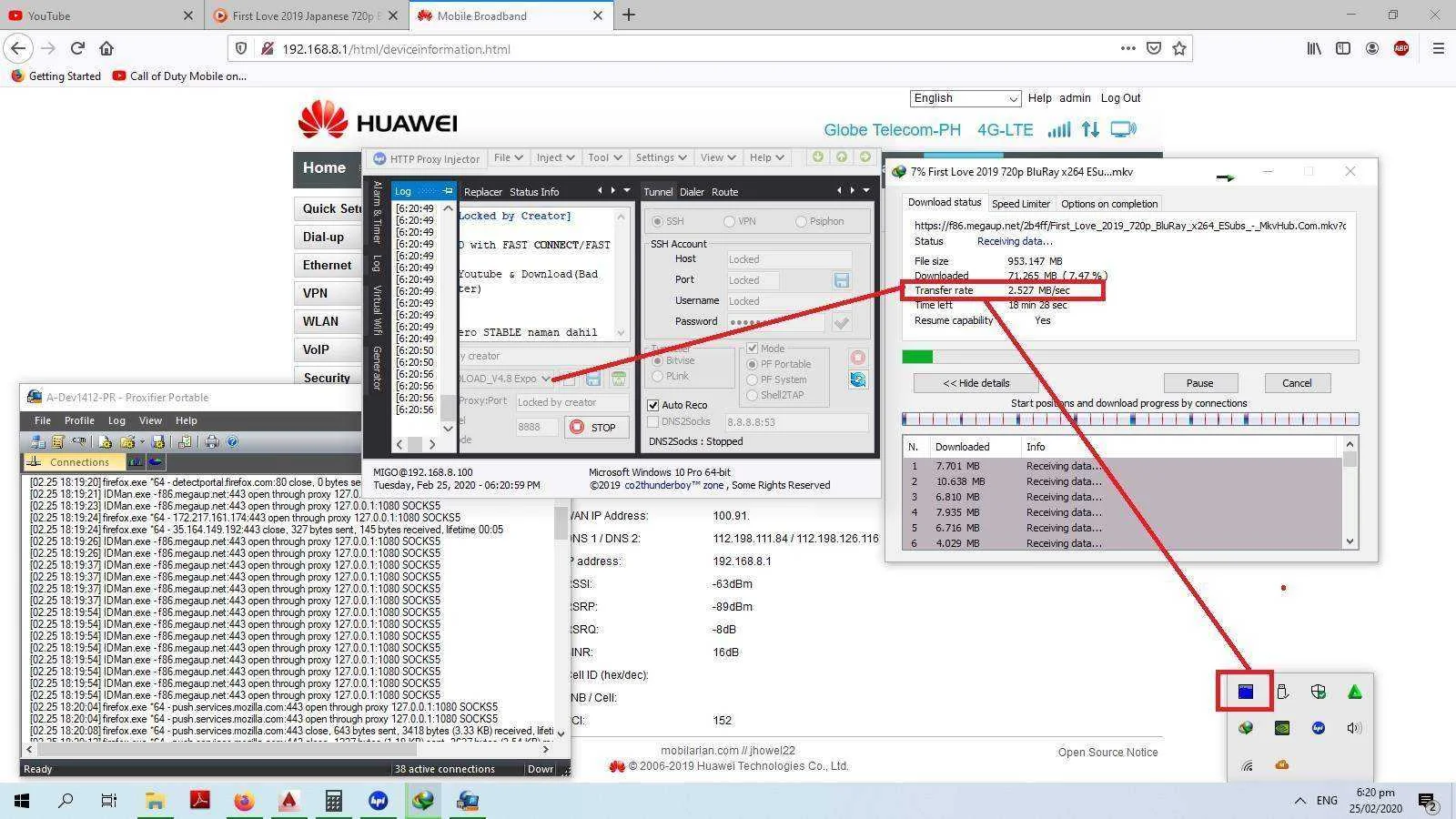
Task: Open the Calculator taskbar icon
Action: (333, 801)
